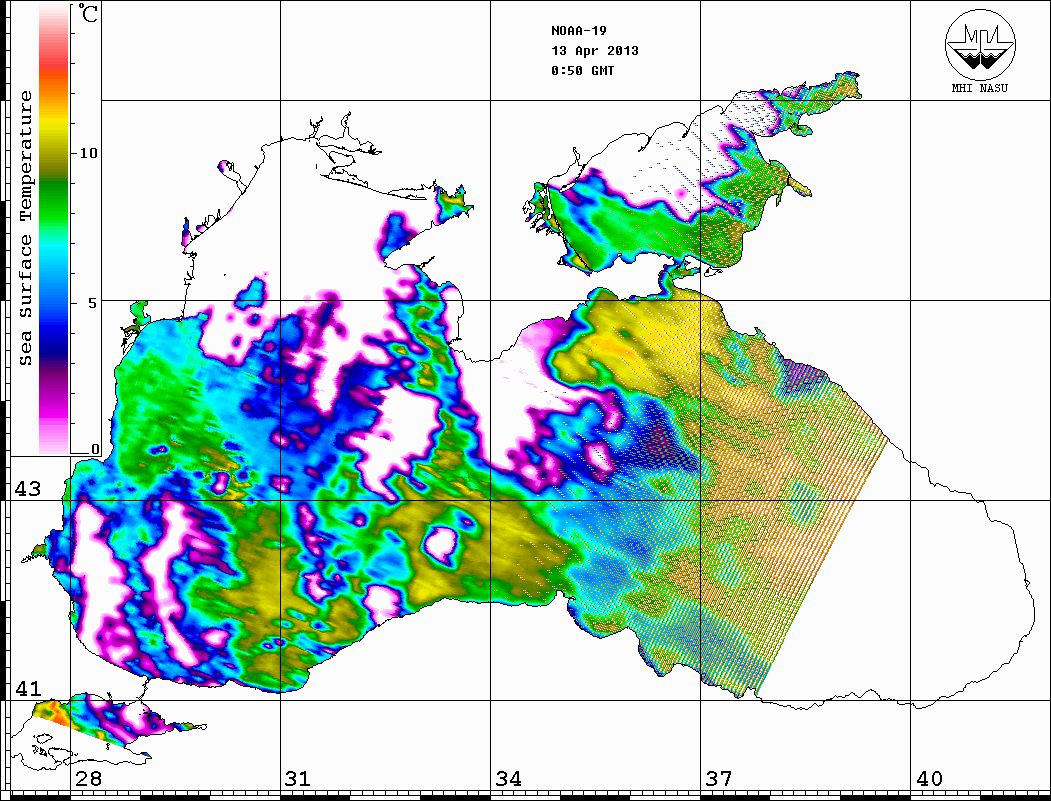
Task: Click longitude label '31'
Action: [298, 778]
